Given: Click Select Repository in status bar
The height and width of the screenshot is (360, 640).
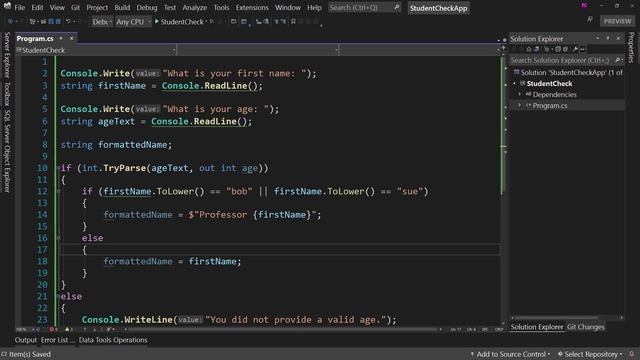Looking at the screenshot, I should (590, 354).
